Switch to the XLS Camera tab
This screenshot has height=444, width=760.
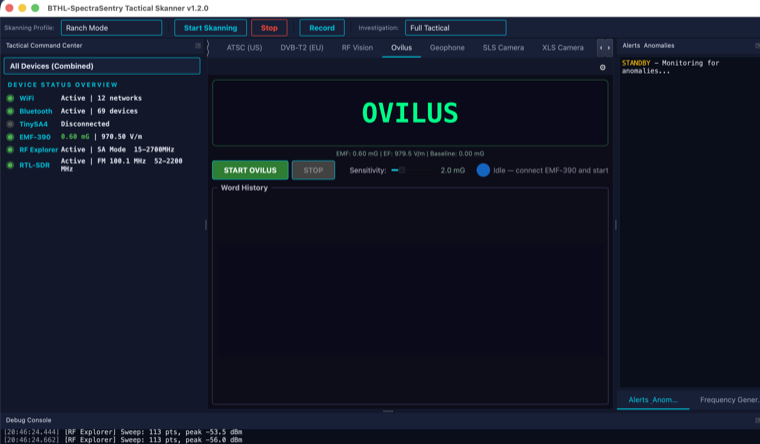(563, 48)
